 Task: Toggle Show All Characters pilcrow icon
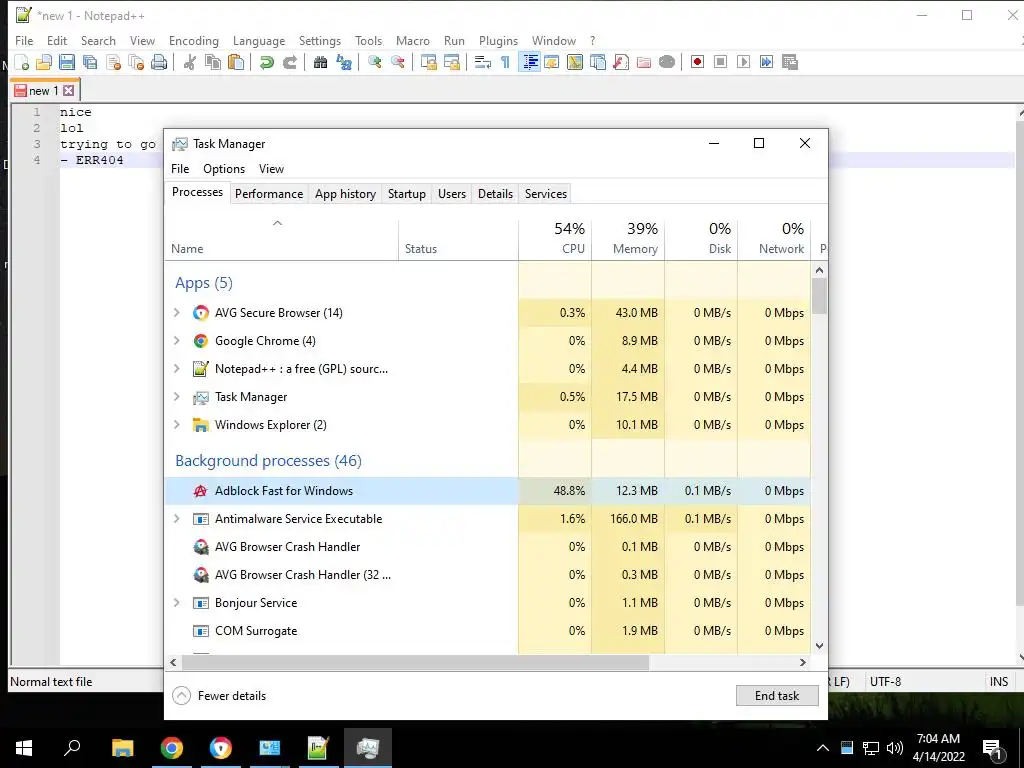point(505,62)
